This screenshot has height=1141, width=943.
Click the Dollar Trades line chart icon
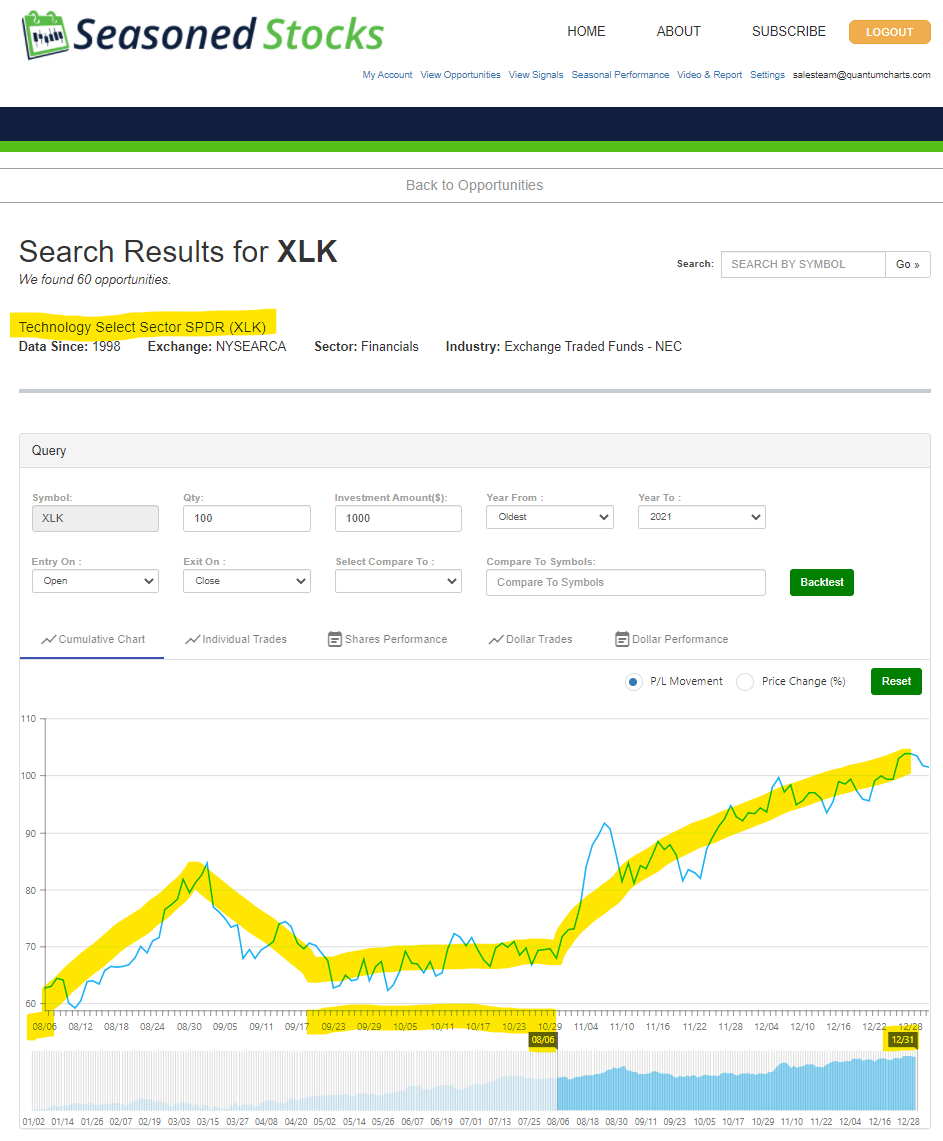(495, 639)
